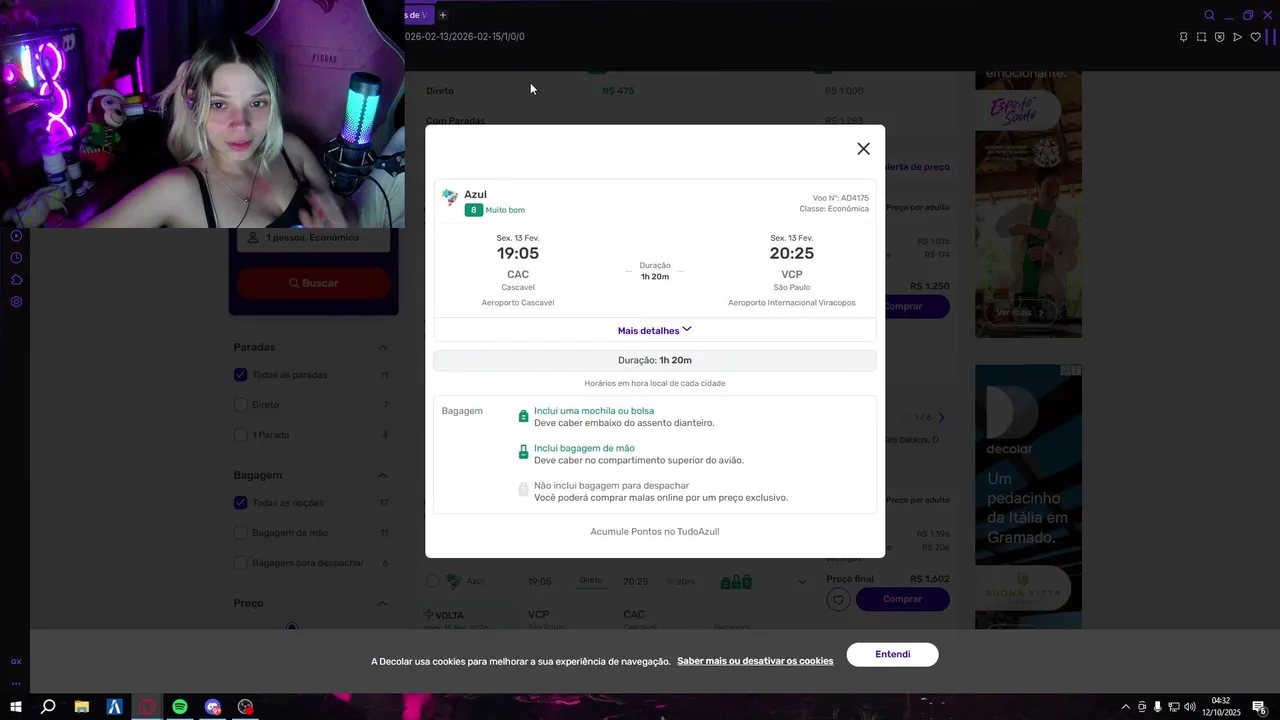Click the microphone tray icon
This screenshot has width=1280, height=720.
[1157, 707]
